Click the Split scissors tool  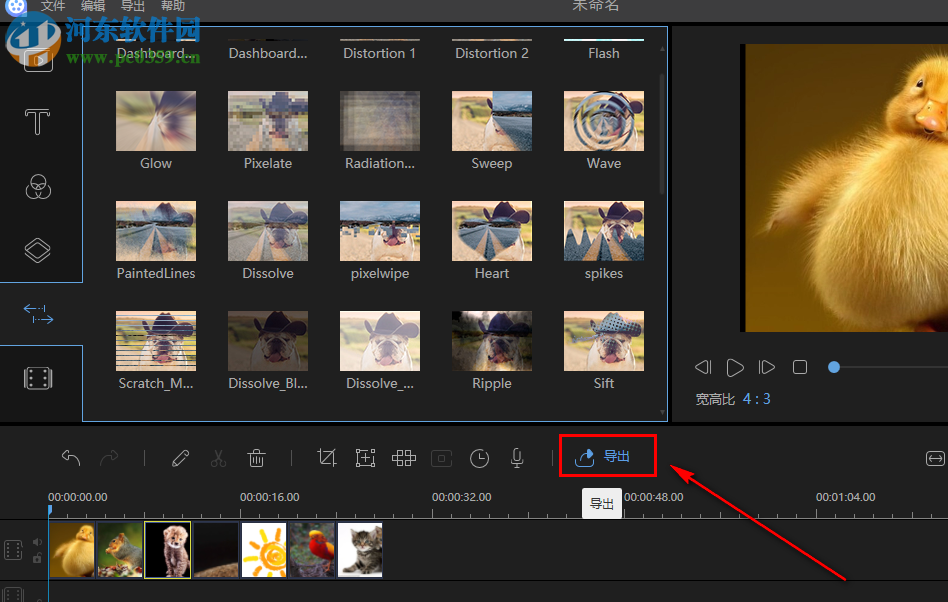click(218, 458)
